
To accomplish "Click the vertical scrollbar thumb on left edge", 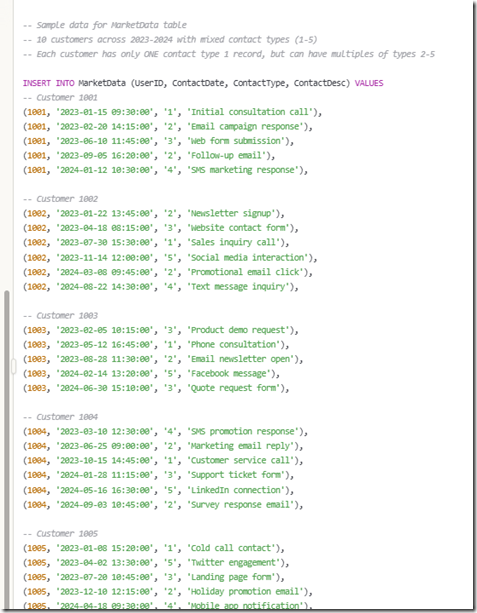I will click(x=6, y=449).
